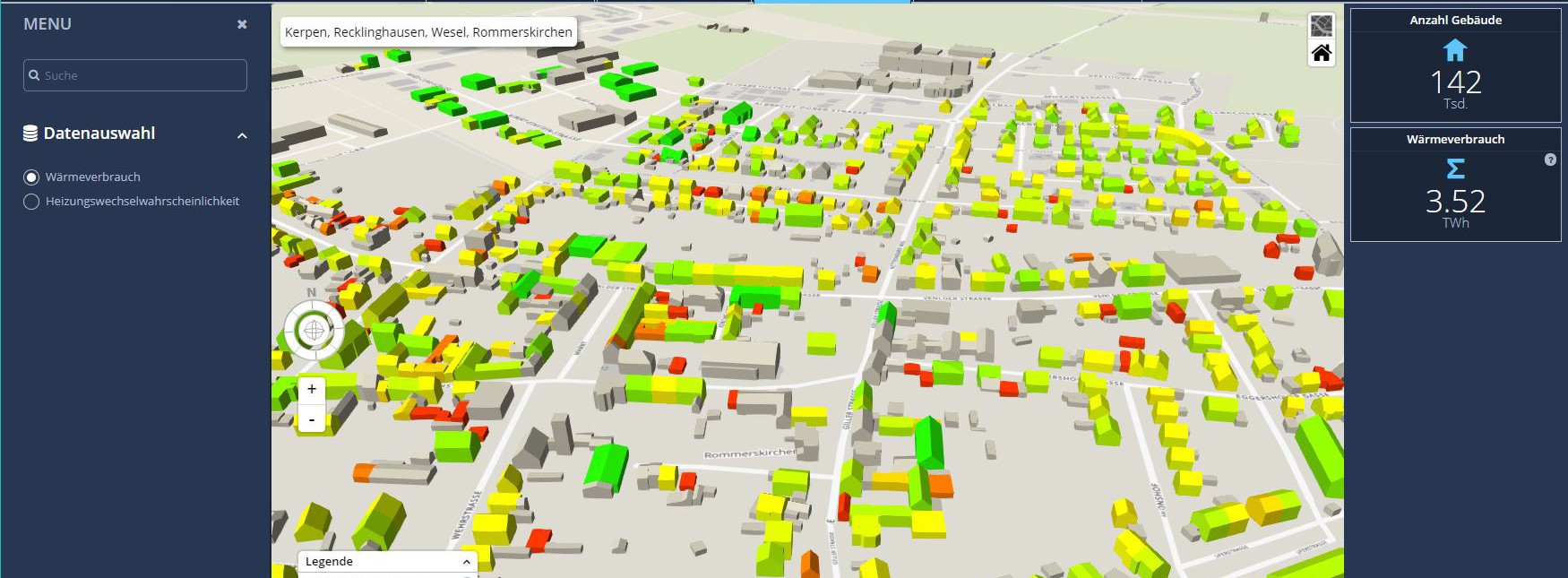Click the Anzahl Gebäude card title
The width and height of the screenshot is (1568, 578).
pos(1455,20)
